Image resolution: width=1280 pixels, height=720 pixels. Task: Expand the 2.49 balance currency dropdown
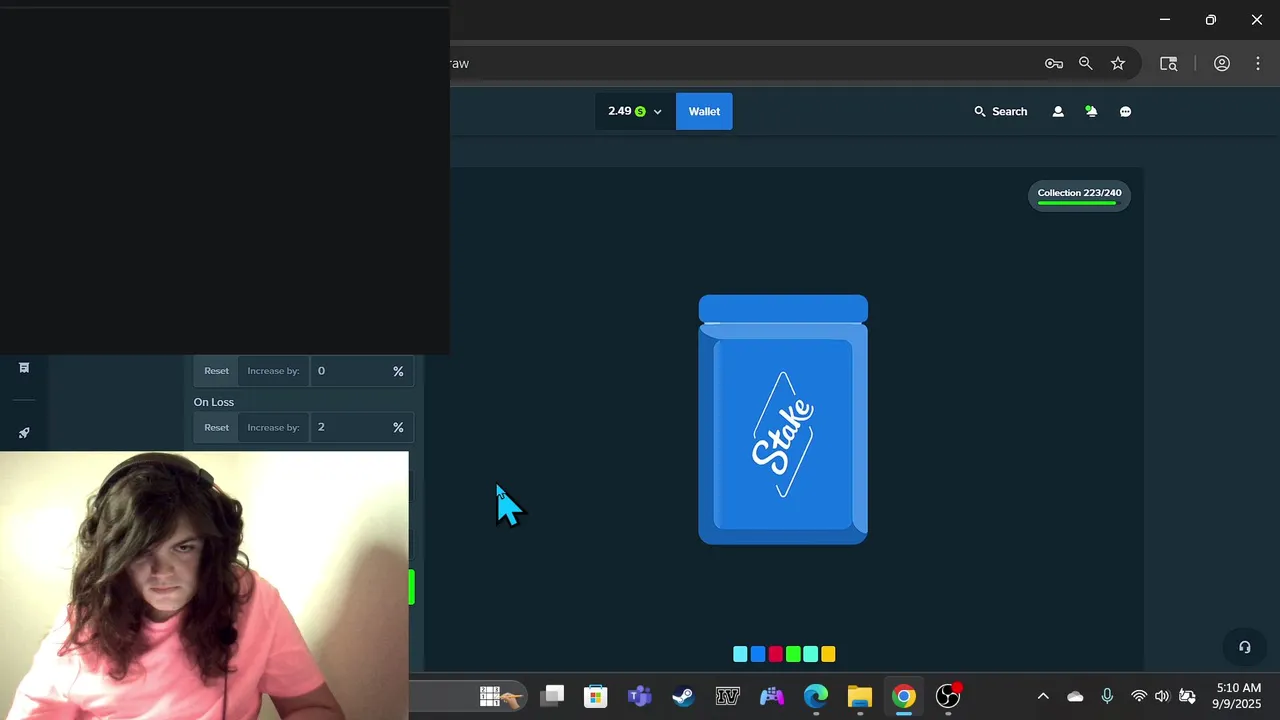coord(634,111)
